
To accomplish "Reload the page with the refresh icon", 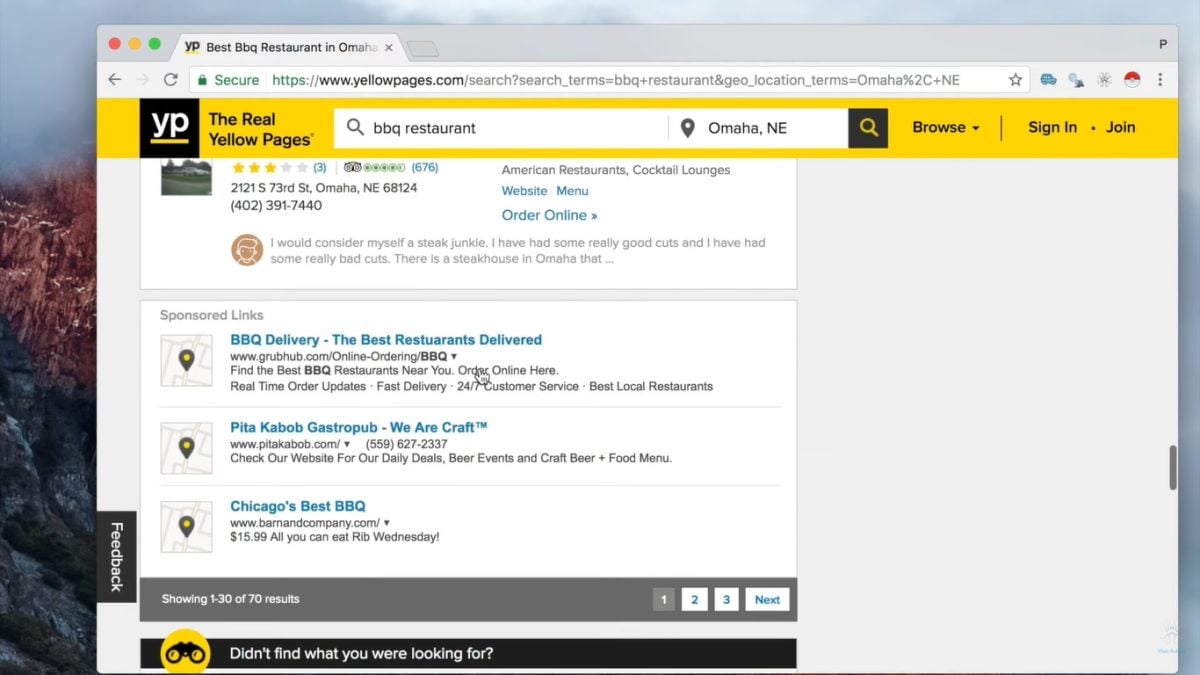I will pyautogui.click(x=171, y=80).
